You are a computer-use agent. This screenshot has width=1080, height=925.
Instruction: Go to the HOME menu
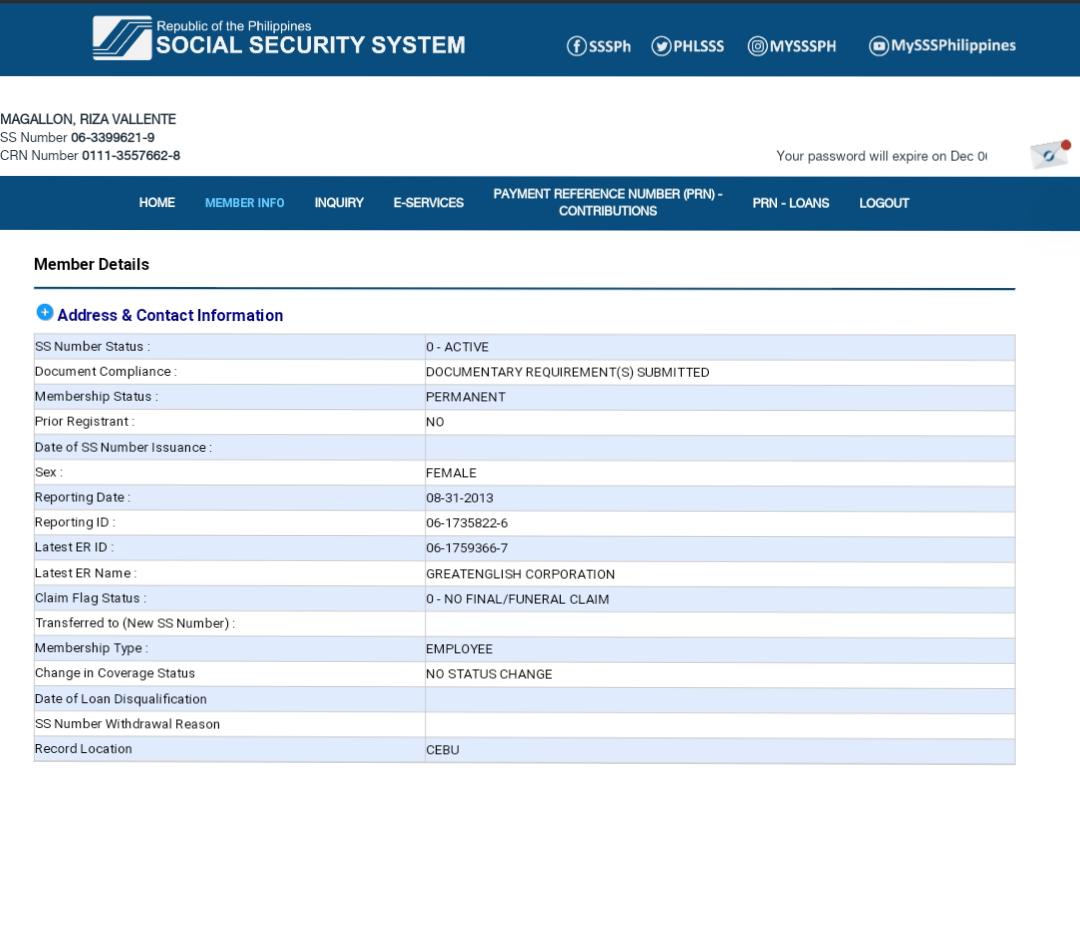pyautogui.click(x=157, y=203)
